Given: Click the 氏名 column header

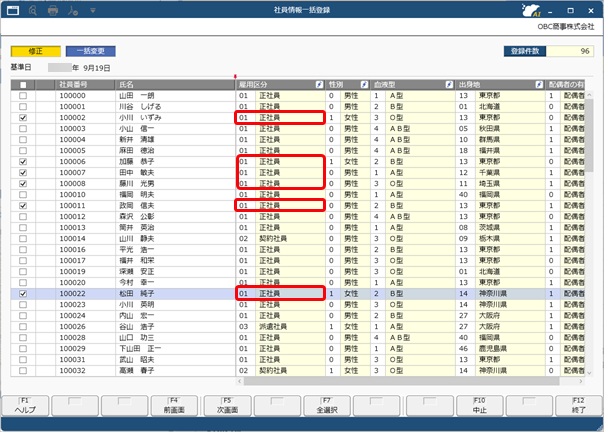Looking at the screenshot, I should click(x=175, y=85).
